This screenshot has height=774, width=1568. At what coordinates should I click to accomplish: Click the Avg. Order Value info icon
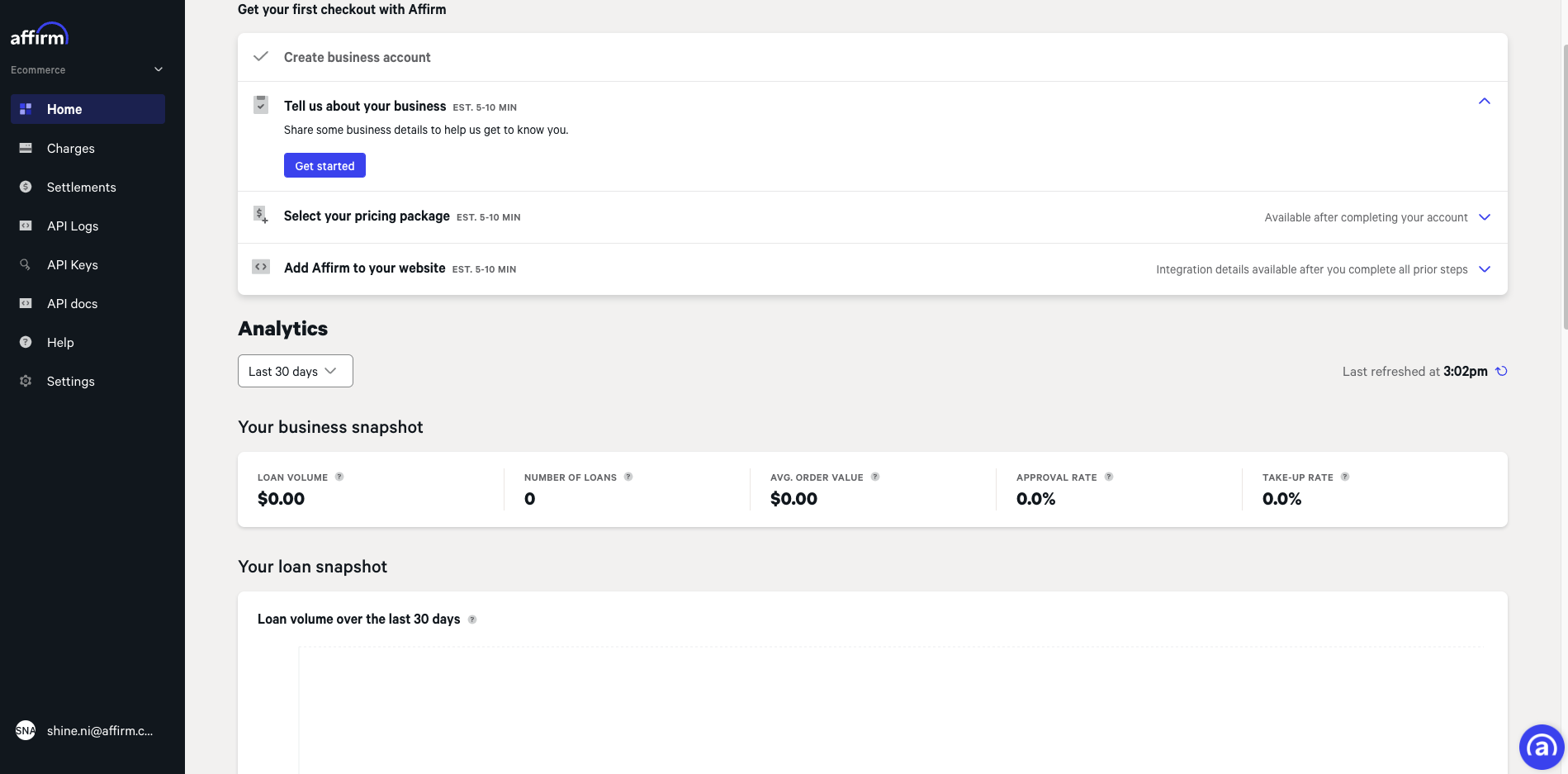[x=875, y=477]
